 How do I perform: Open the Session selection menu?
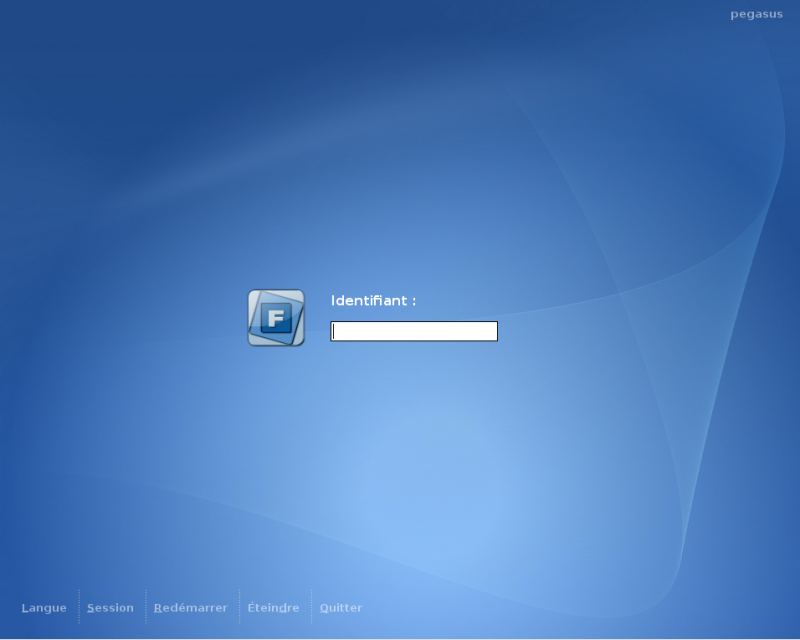pos(110,608)
